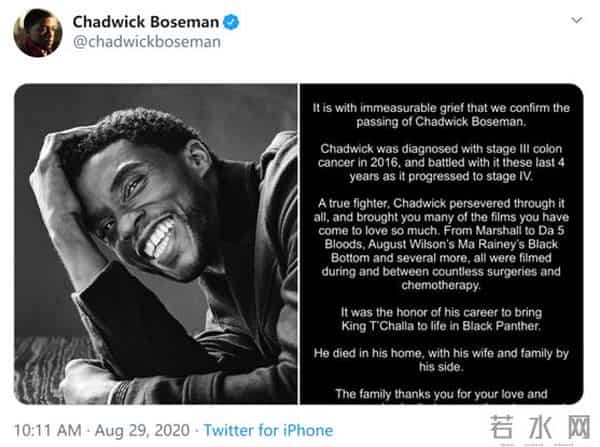Viewport: 600px width, 447px height.
Task: Click the "honor of his career" paragraph
Action: coord(441,319)
